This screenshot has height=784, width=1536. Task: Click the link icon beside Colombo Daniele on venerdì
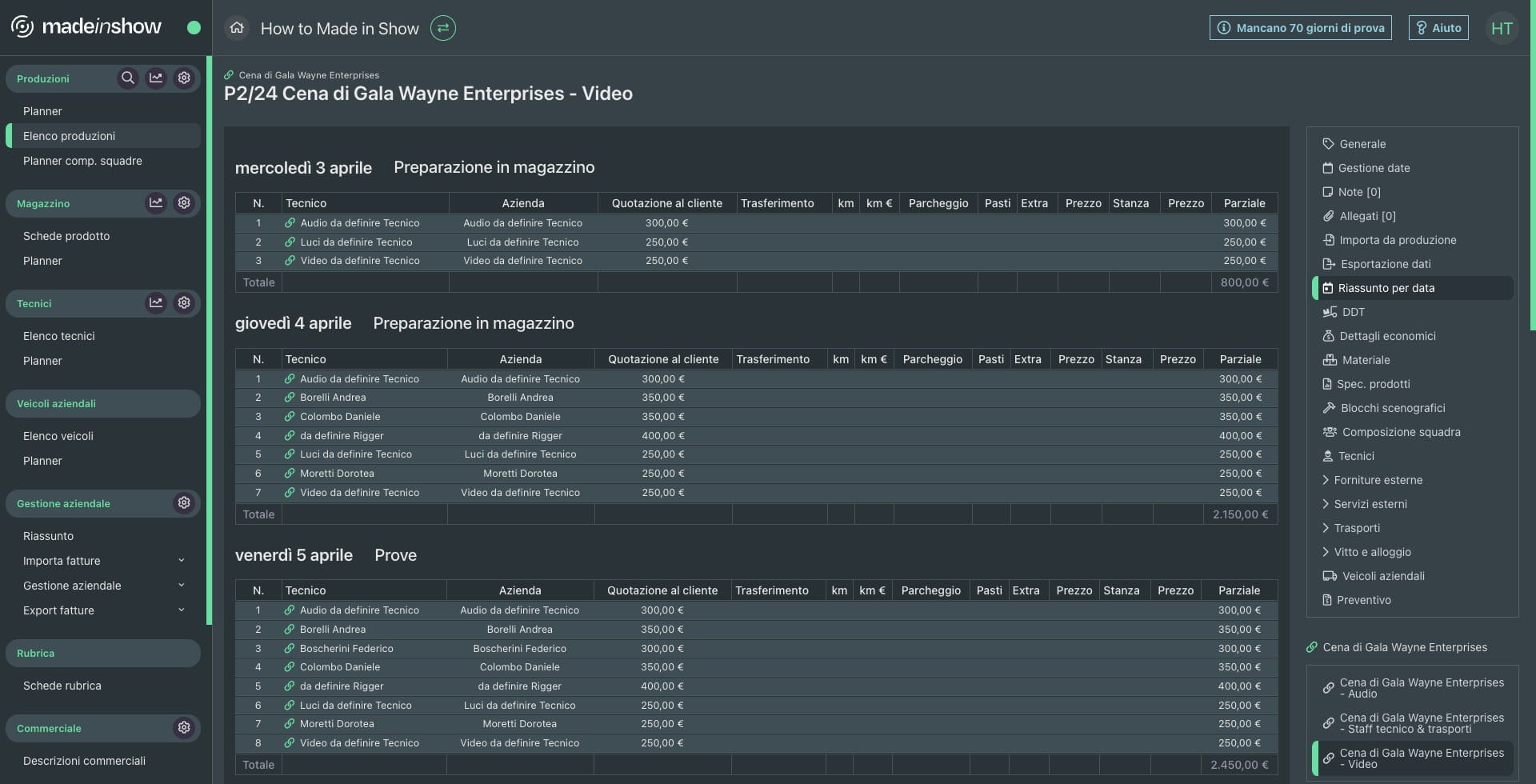(290, 667)
